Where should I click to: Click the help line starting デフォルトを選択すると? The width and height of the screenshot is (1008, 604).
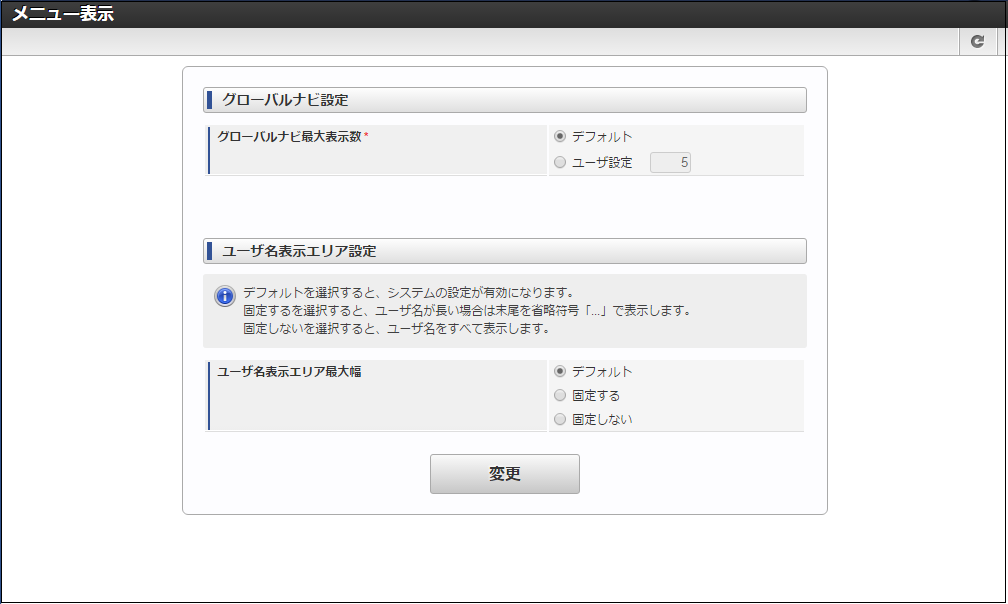pos(407,293)
